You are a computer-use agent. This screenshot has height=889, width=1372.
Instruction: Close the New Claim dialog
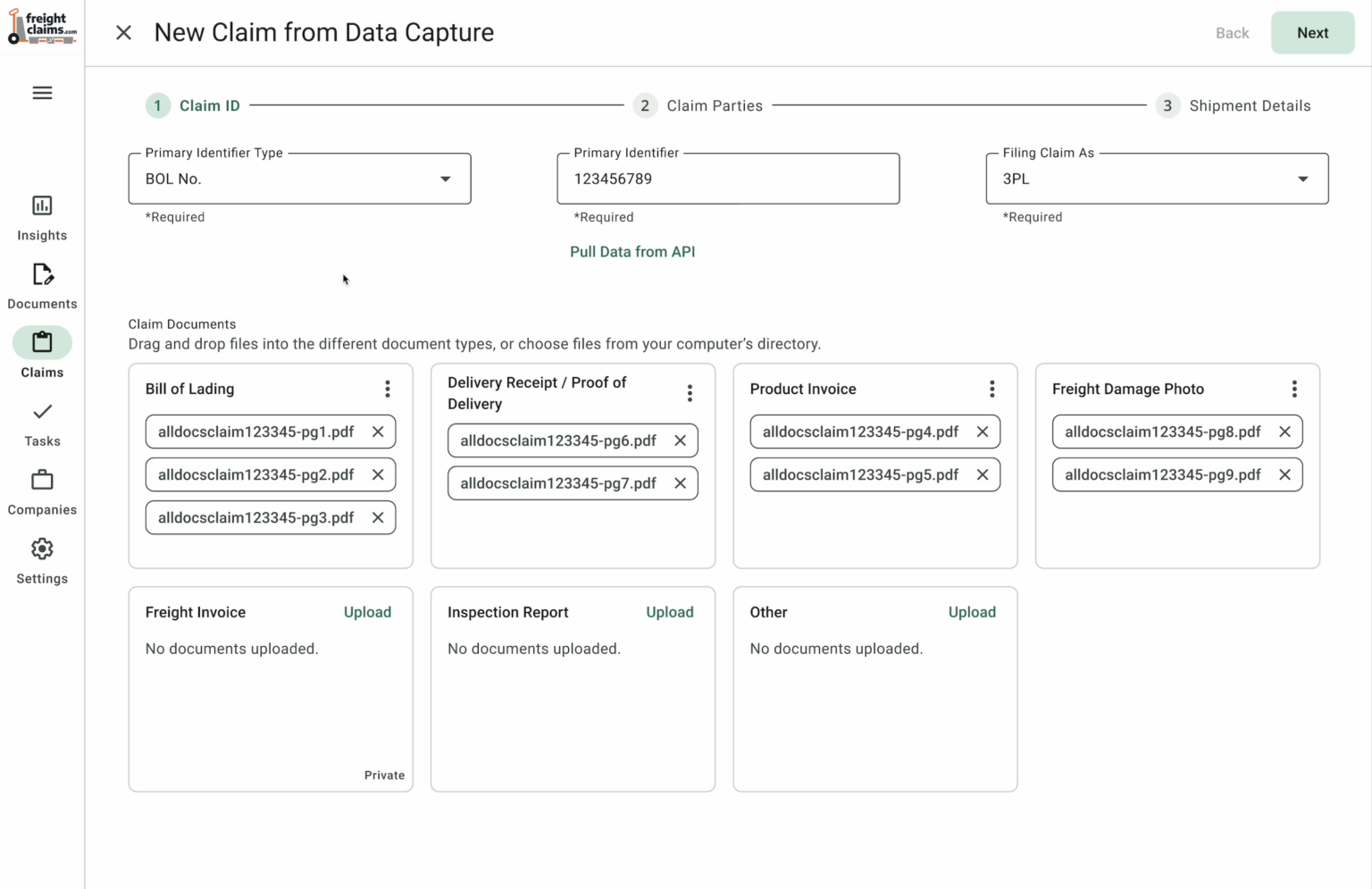[124, 33]
